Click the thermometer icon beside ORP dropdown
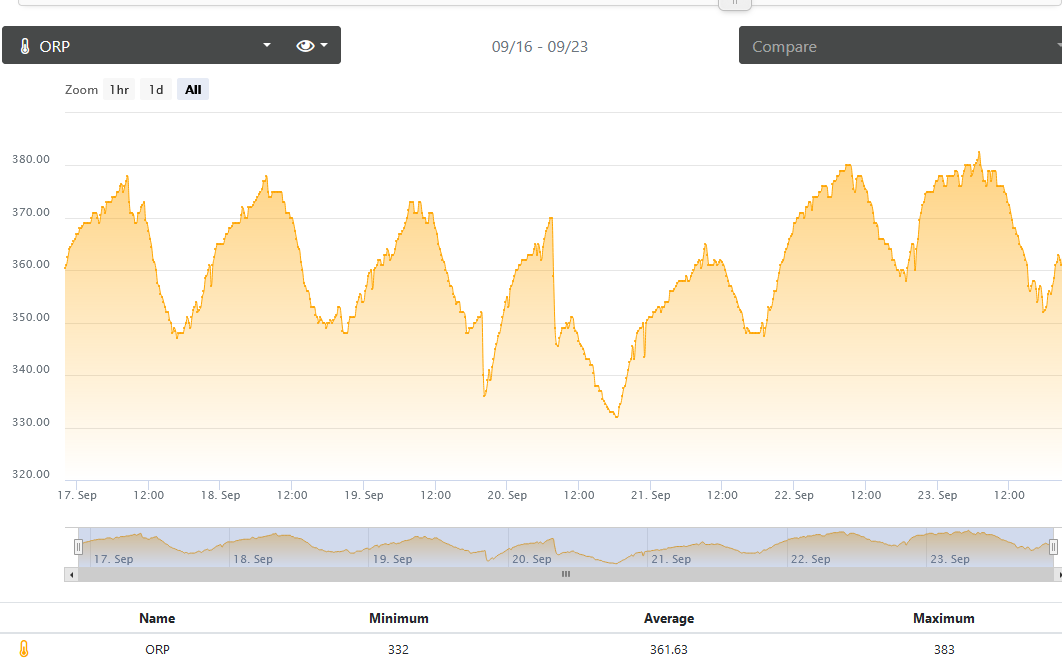 (x=25, y=46)
